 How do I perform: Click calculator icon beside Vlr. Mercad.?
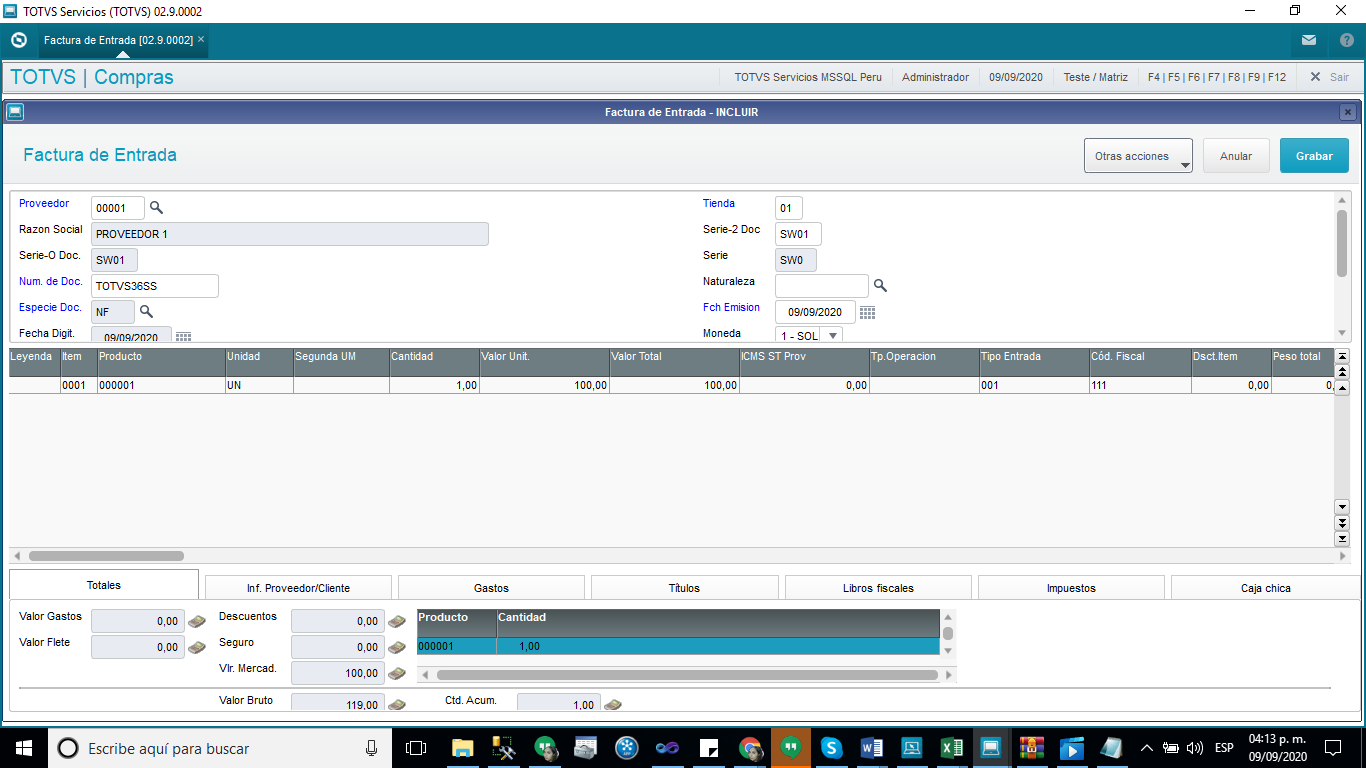397,674
